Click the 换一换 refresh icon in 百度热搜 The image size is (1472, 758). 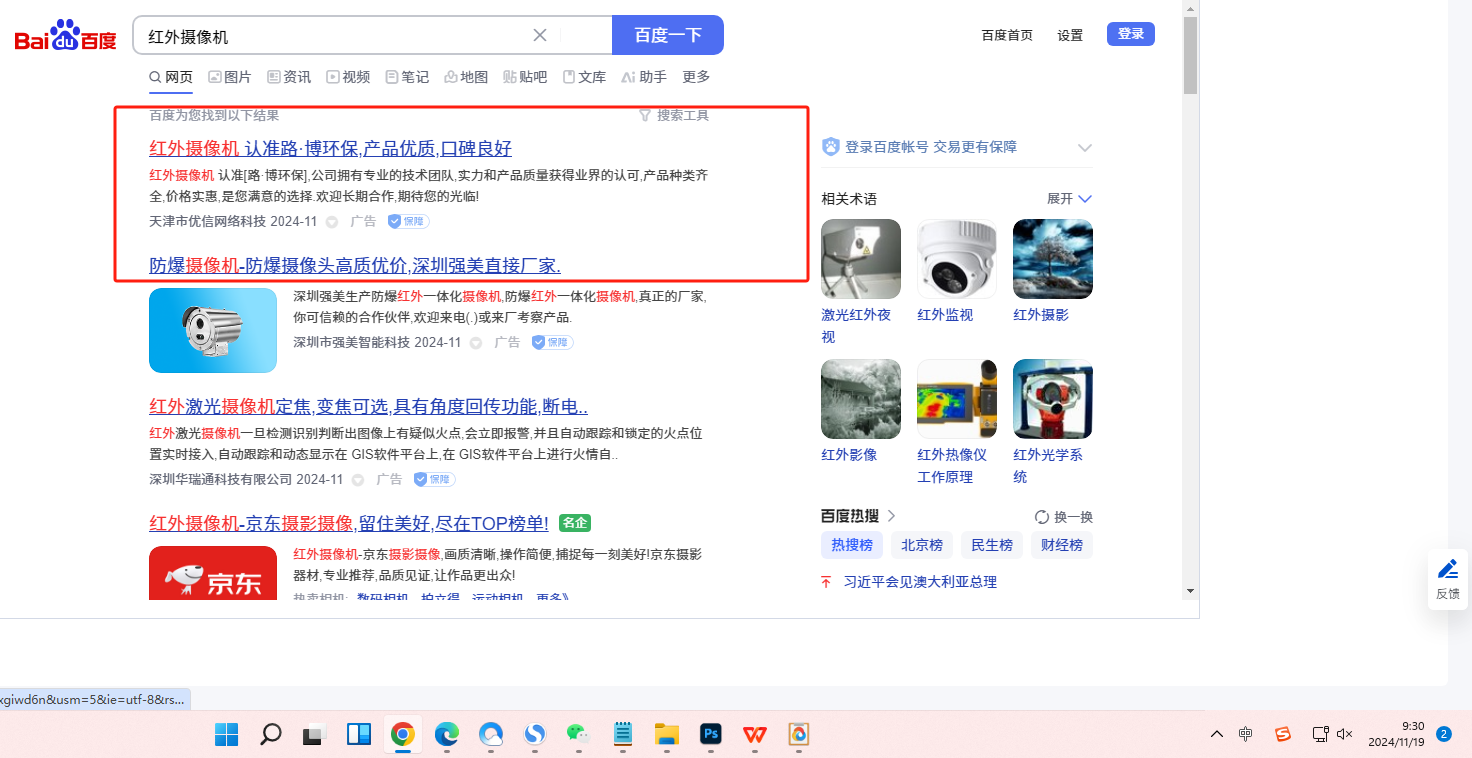1042,517
